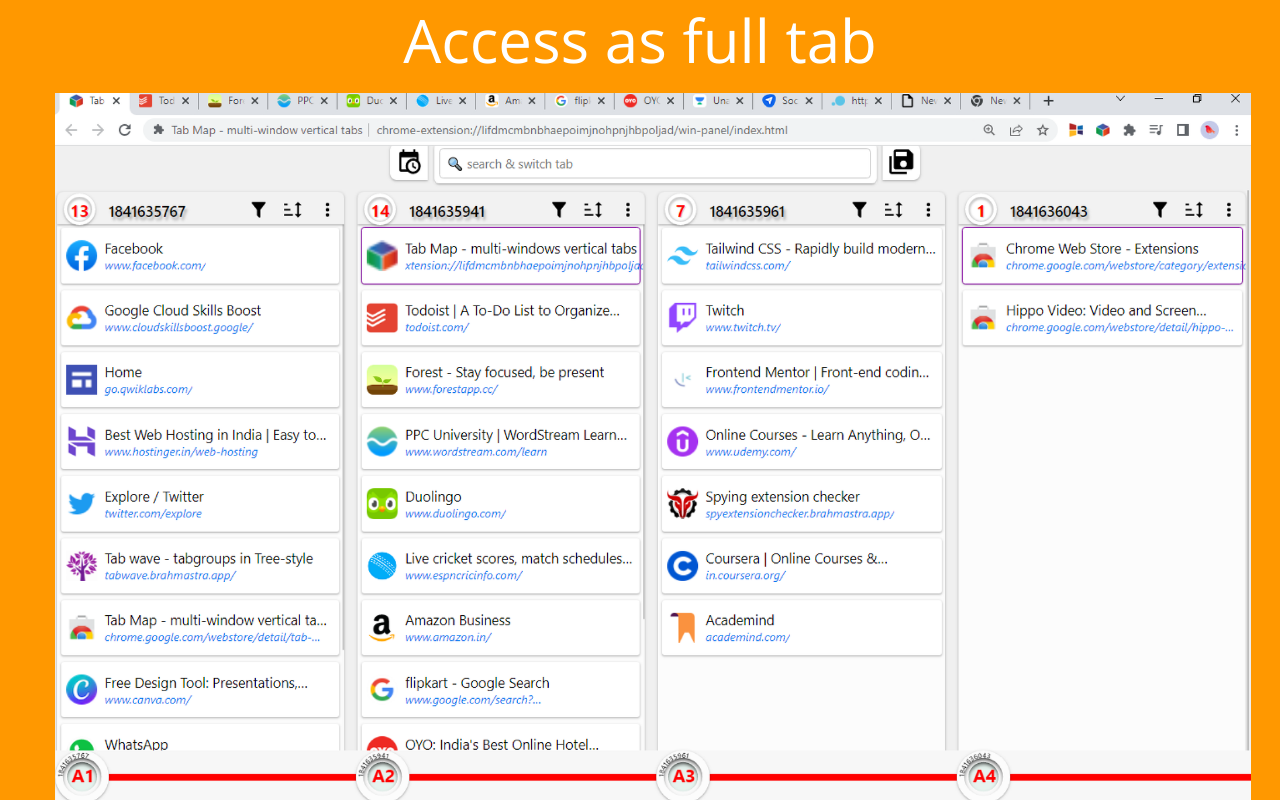Filter tabs in window 1841635961
1280x800 pixels.
click(859, 210)
